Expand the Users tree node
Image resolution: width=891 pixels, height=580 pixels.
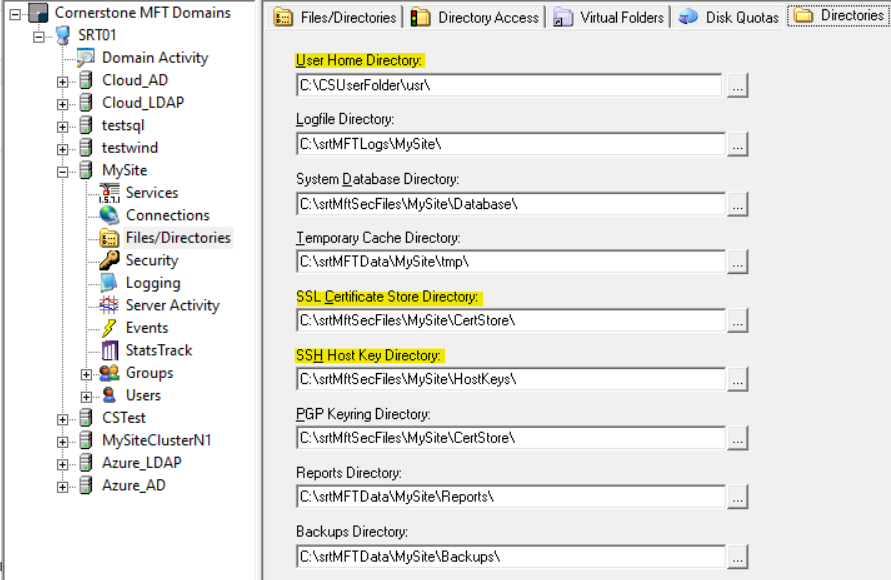(x=87, y=396)
